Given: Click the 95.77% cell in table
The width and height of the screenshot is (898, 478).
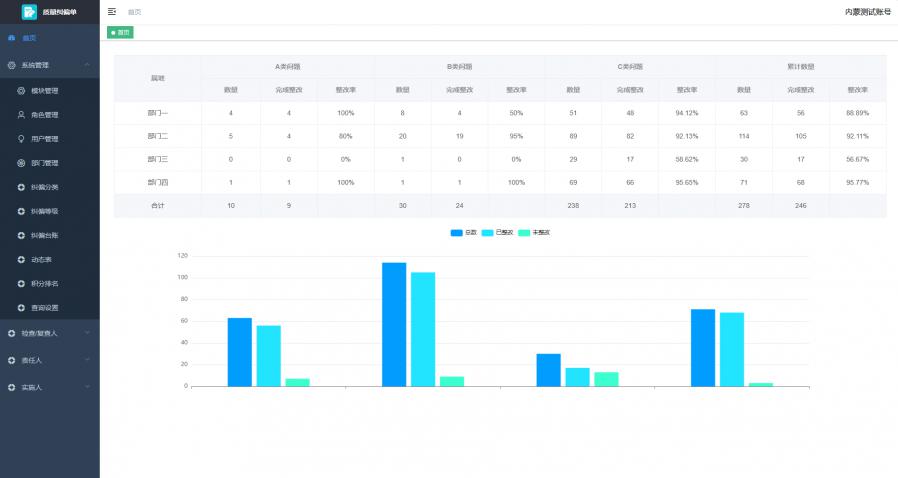Looking at the screenshot, I should [x=857, y=182].
